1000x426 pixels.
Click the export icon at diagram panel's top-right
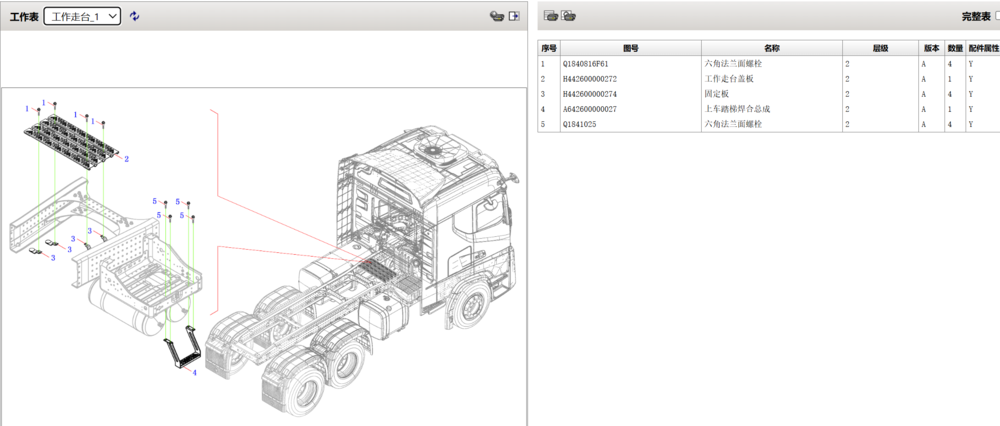coord(514,16)
